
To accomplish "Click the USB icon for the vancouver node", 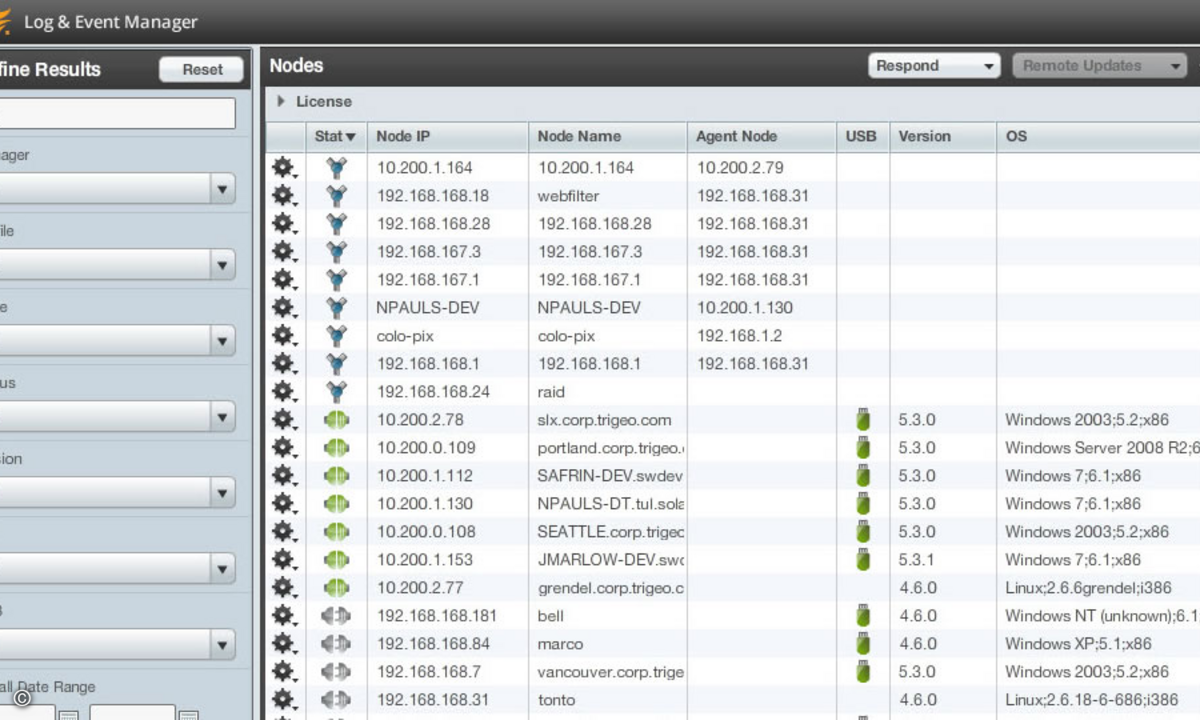I will click(x=863, y=672).
